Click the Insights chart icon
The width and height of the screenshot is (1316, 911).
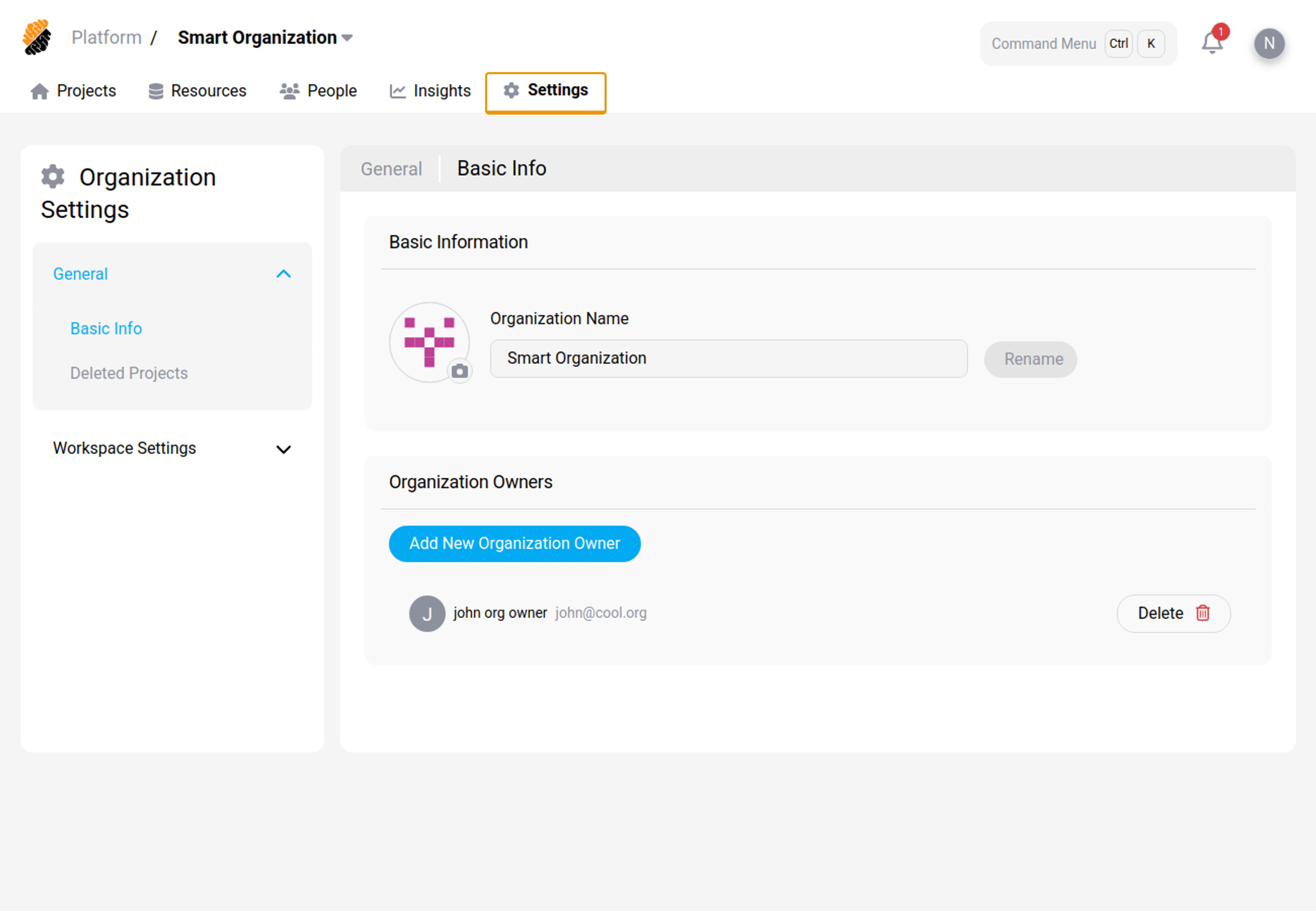coord(397,91)
